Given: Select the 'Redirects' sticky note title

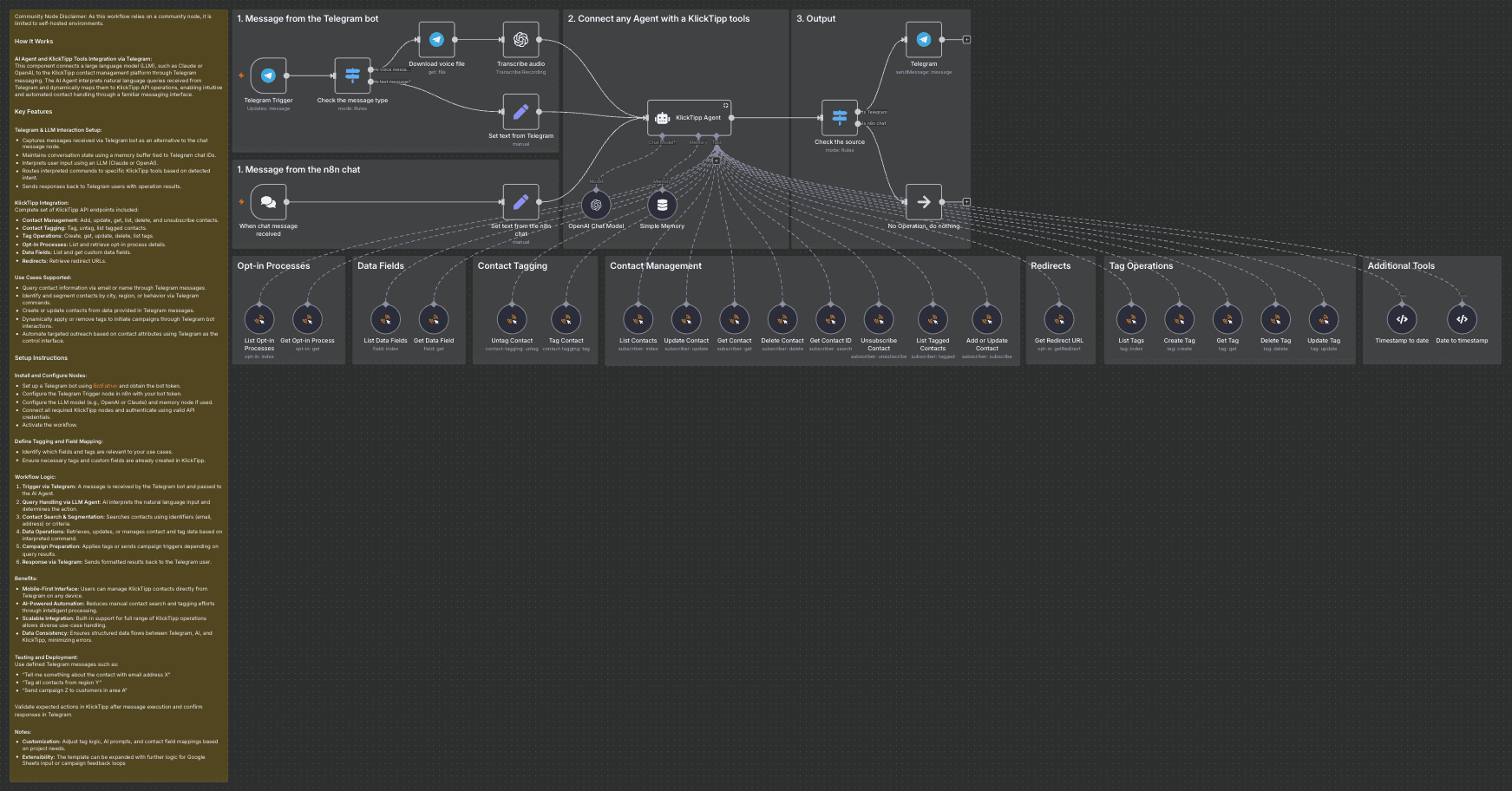Looking at the screenshot, I should click(1051, 266).
